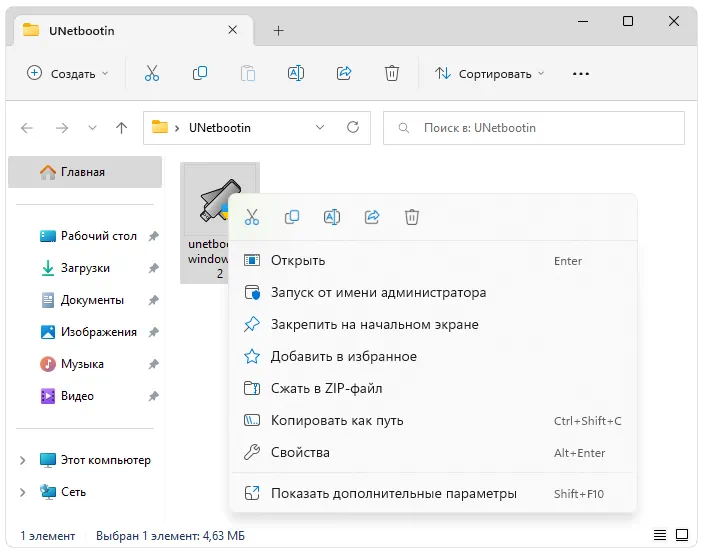Go to Главная in the sidebar
The height and width of the screenshot is (556, 704).
85,172
